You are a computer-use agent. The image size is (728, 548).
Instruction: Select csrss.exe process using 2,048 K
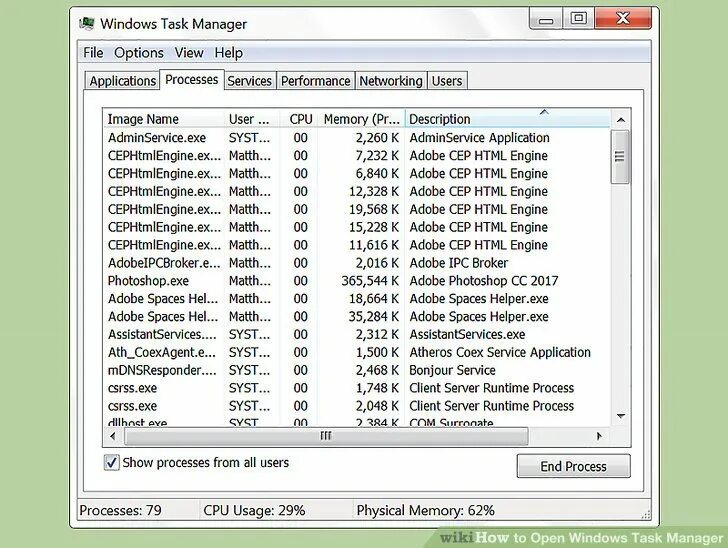coord(356,406)
